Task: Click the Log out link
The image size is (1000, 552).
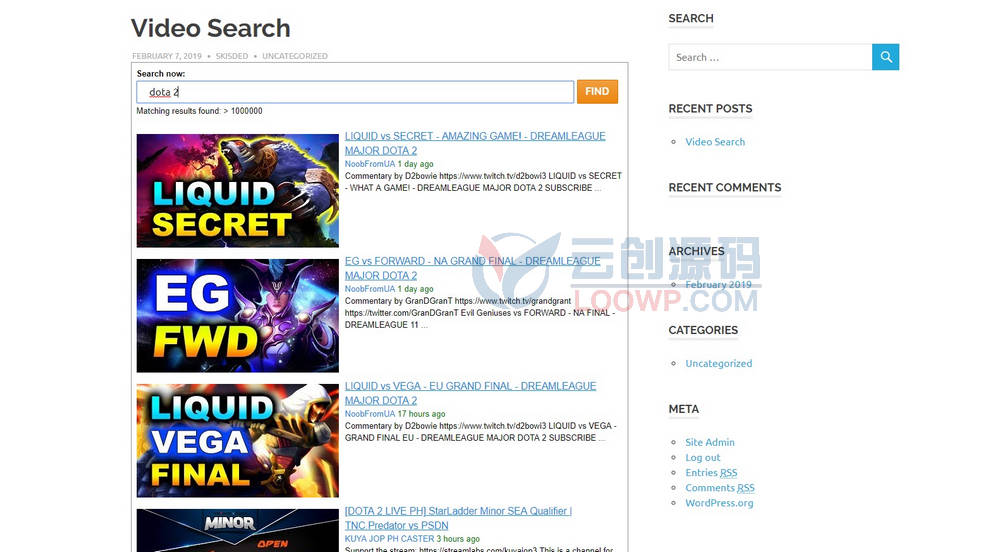Action: pyautogui.click(x=703, y=458)
